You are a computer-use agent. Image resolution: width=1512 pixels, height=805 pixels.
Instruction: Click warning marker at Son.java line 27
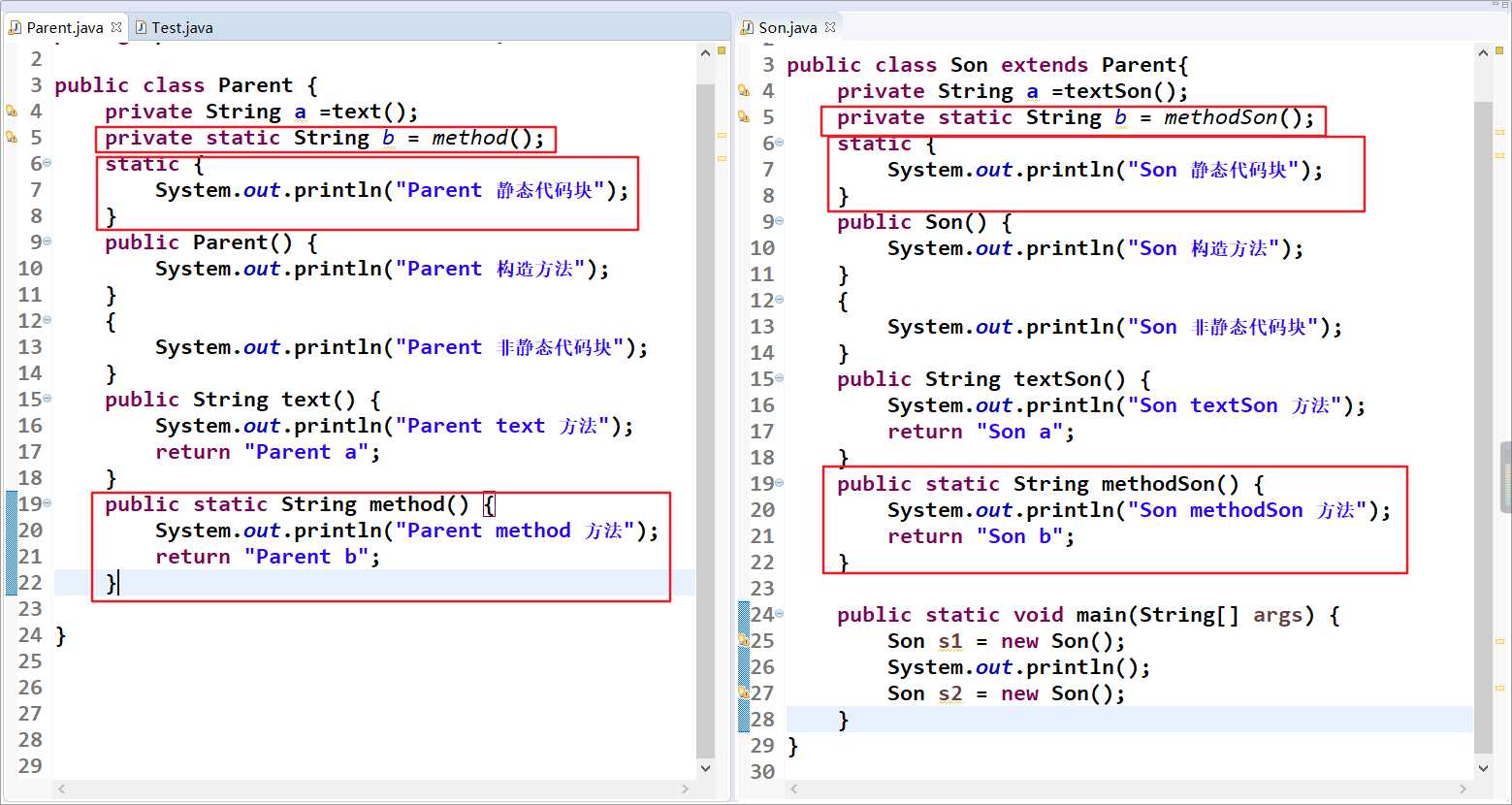click(744, 692)
